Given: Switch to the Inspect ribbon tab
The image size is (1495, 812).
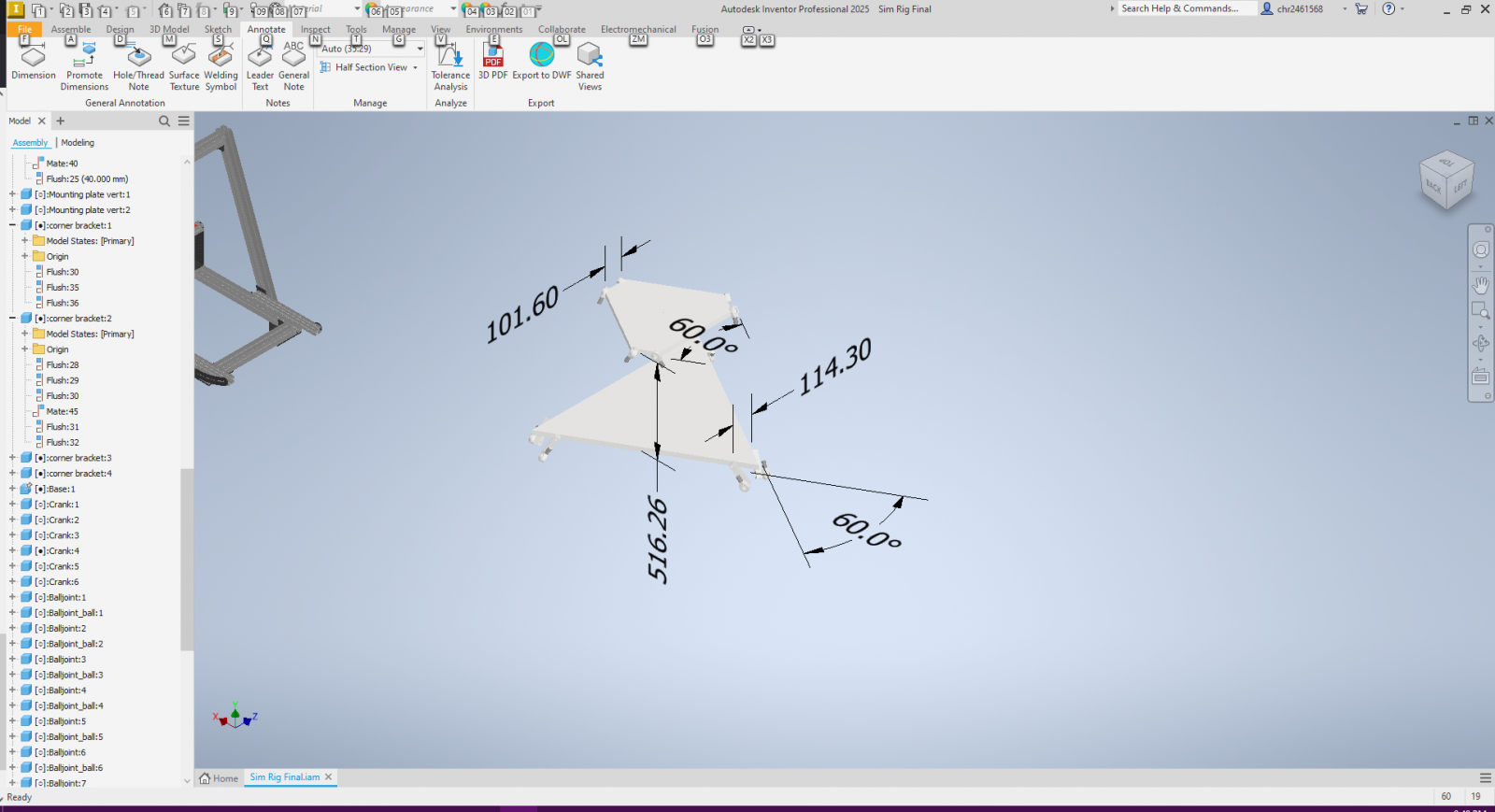Looking at the screenshot, I should (316, 29).
